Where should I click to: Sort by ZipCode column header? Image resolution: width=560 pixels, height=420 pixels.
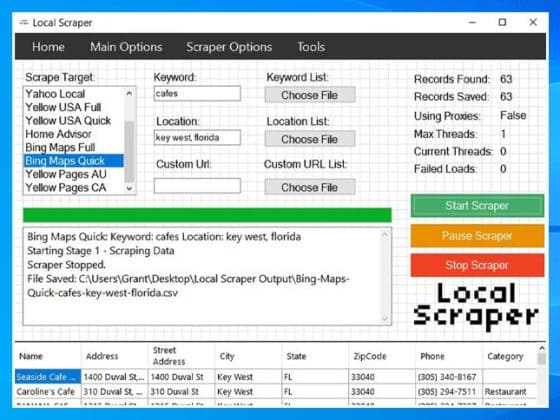tap(381, 356)
